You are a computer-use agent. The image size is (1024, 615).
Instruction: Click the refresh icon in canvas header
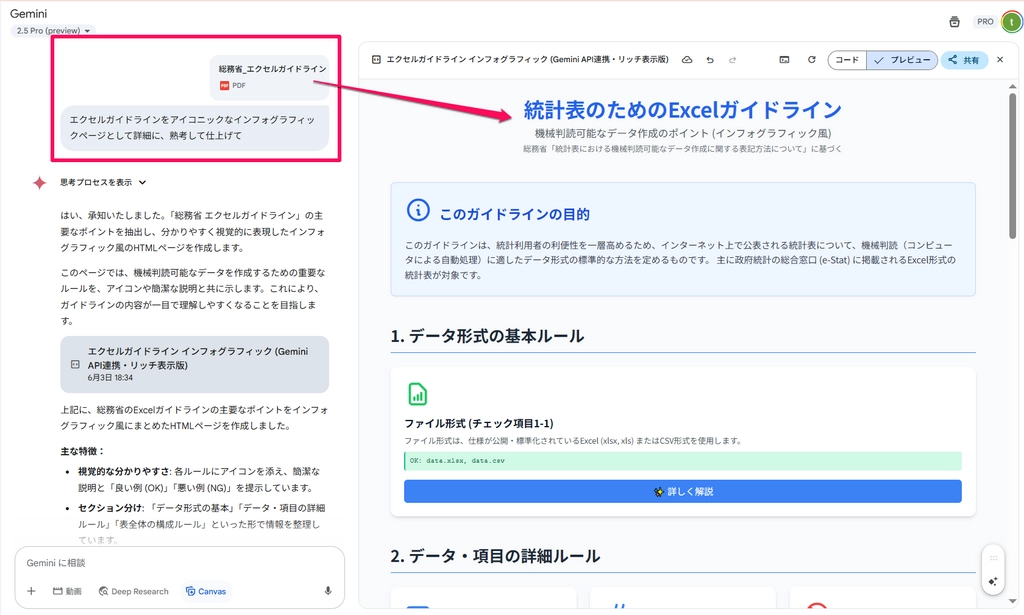[812, 59]
